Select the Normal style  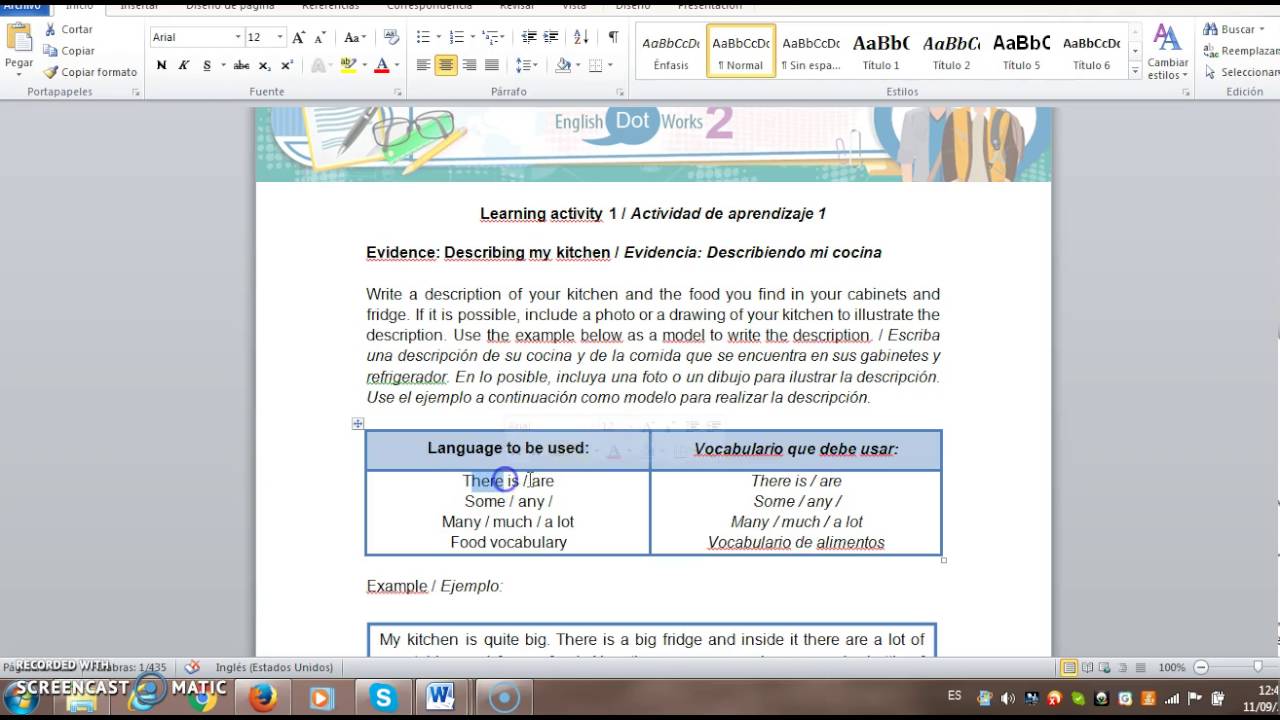pyautogui.click(x=741, y=51)
